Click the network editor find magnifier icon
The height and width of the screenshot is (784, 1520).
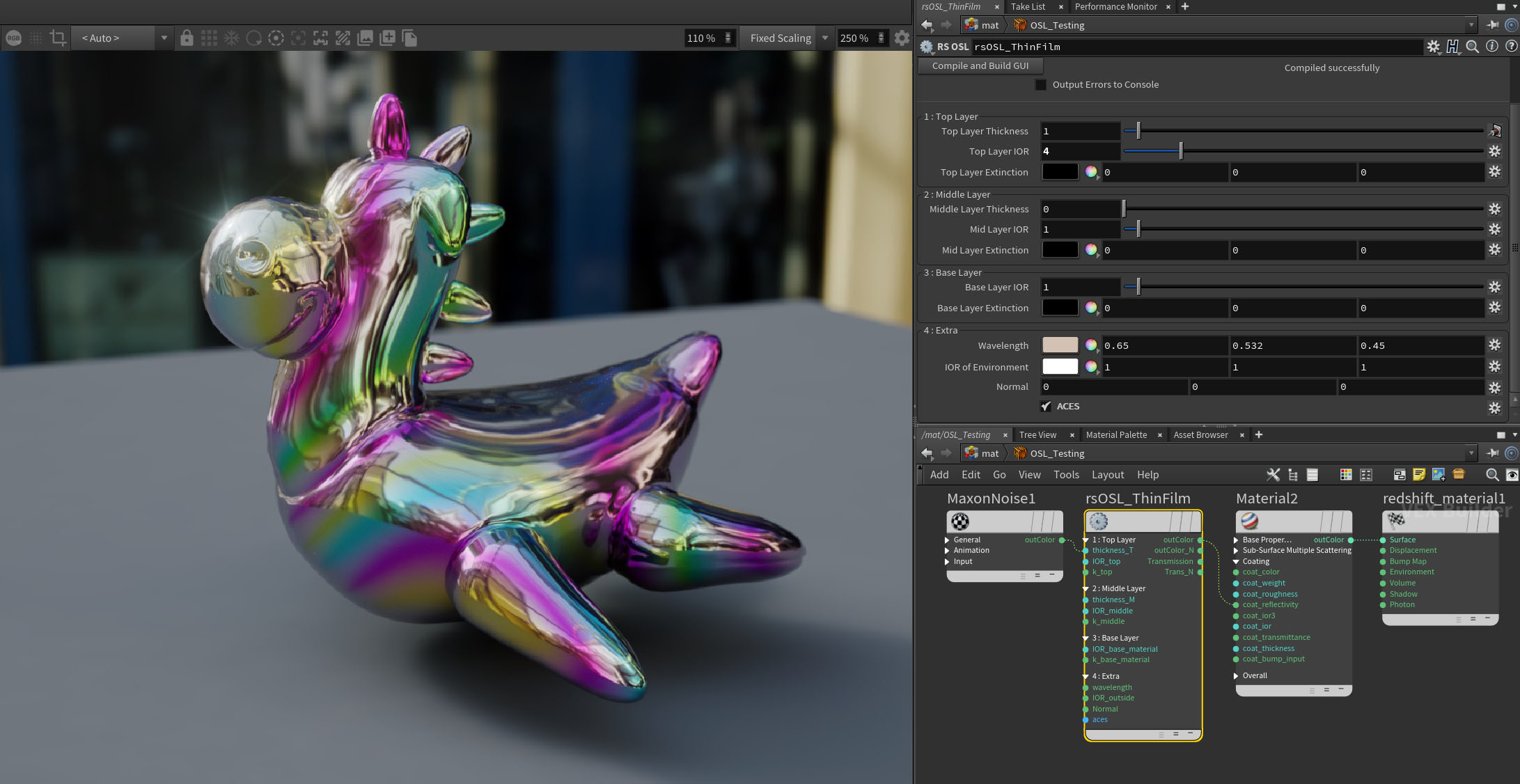coord(1491,475)
